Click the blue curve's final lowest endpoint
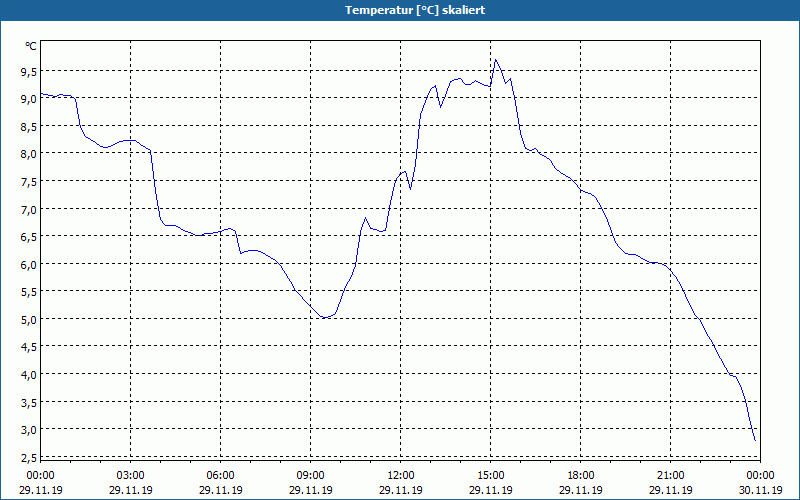Image resolution: width=800 pixels, height=500 pixels. 755,440
